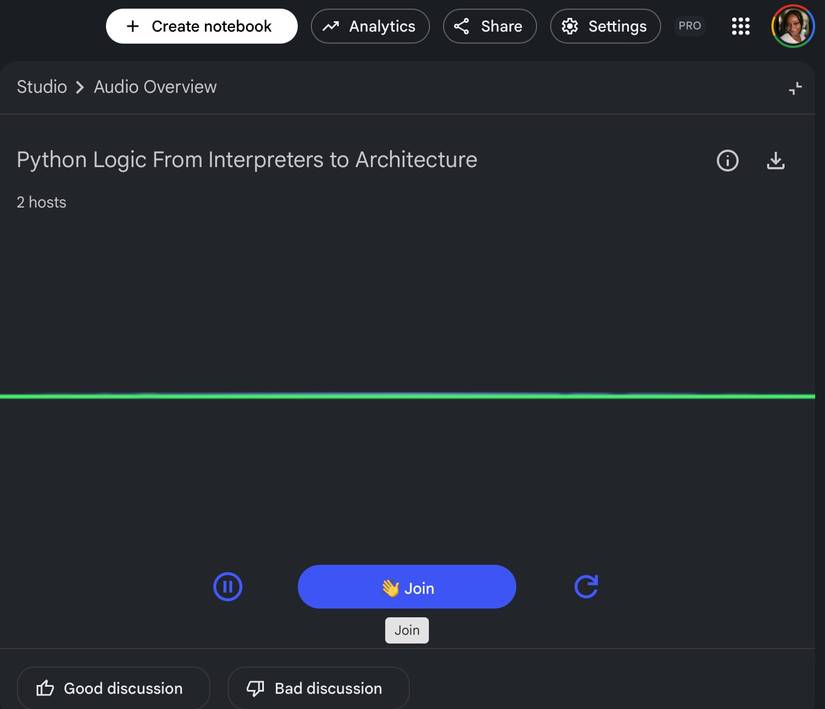Join the live audio conversation
This screenshot has height=709, width=825.
(x=407, y=587)
